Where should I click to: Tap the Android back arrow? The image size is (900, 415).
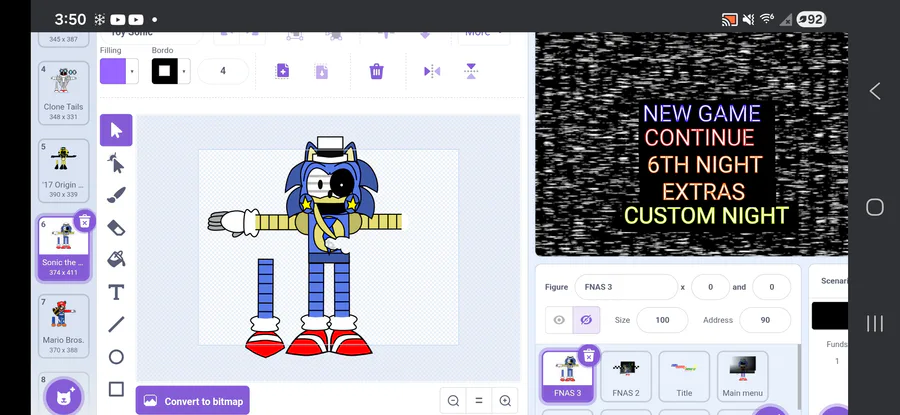tap(875, 91)
